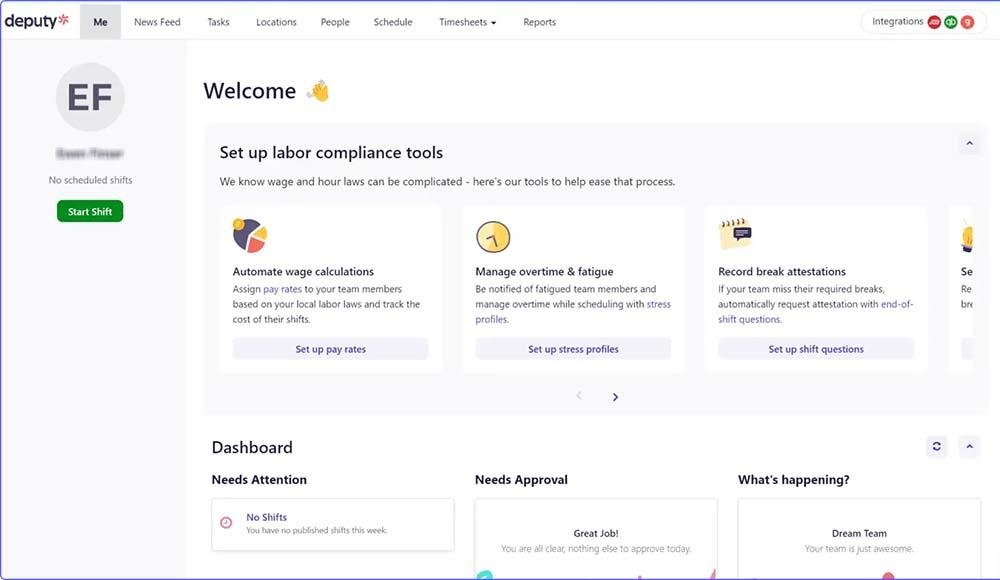Open the Locations tab
Image resolution: width=1000 pixels, height=580 pixels.
pyautogui.click(x=276, y=22)
